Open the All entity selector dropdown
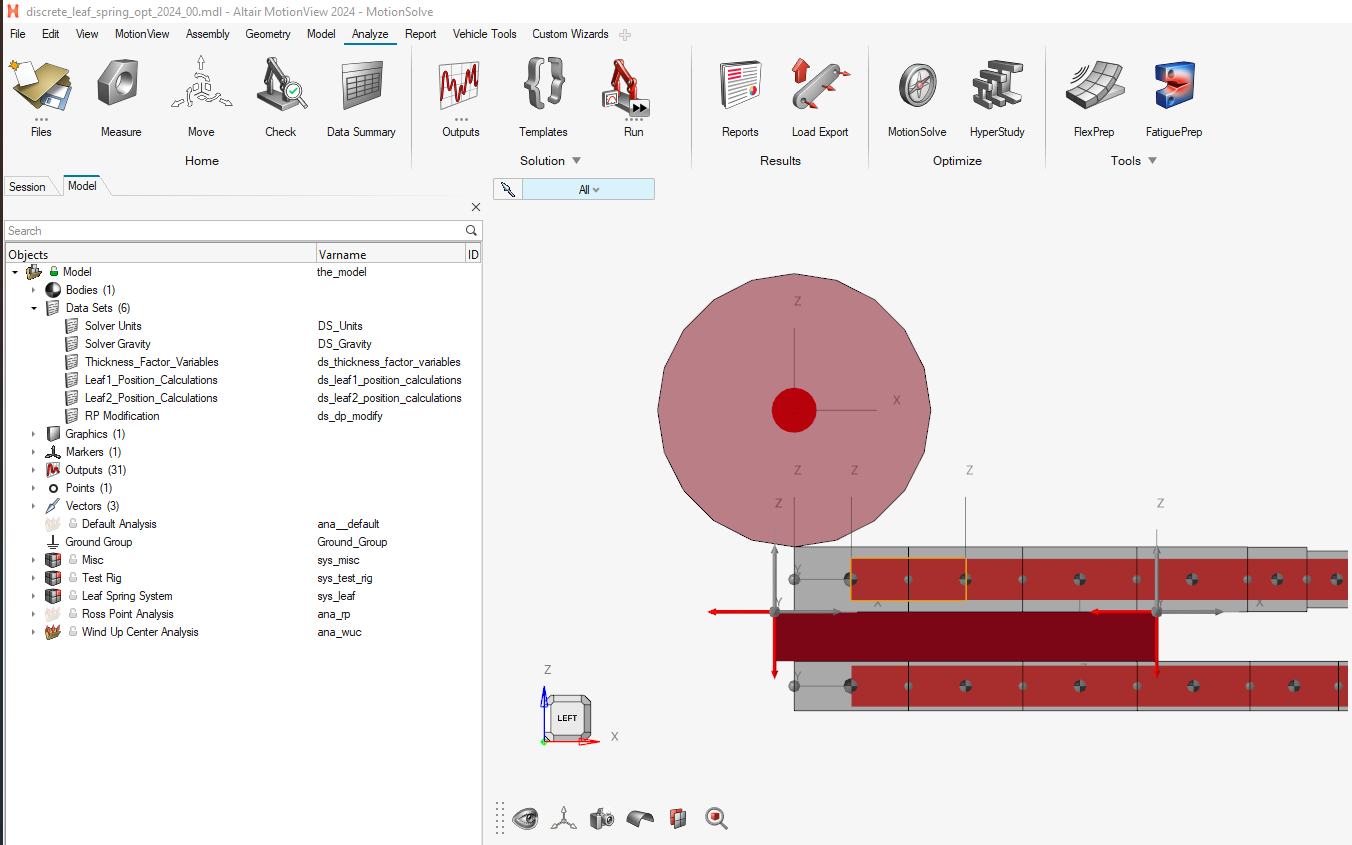Image resolution: width=1352 pixels, height=845 pixels. 589,189
